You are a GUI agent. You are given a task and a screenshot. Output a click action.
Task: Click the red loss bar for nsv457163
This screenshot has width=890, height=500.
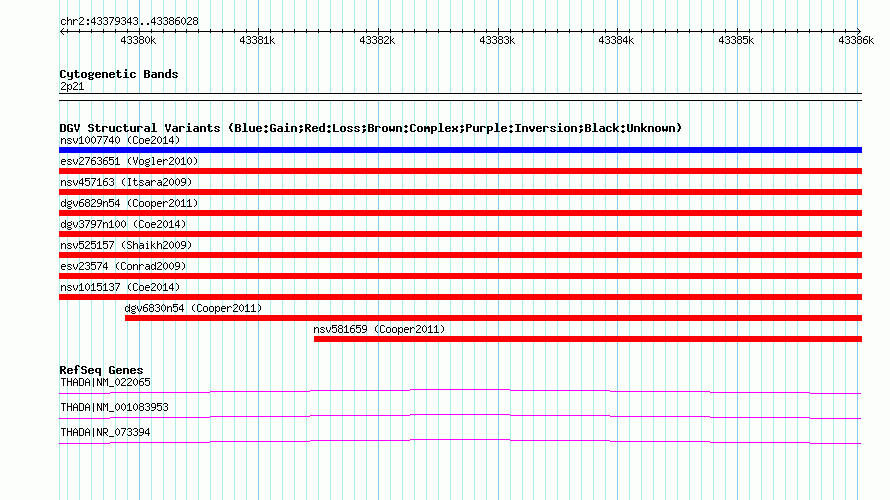pyautogui.click(x=460, y=192)
